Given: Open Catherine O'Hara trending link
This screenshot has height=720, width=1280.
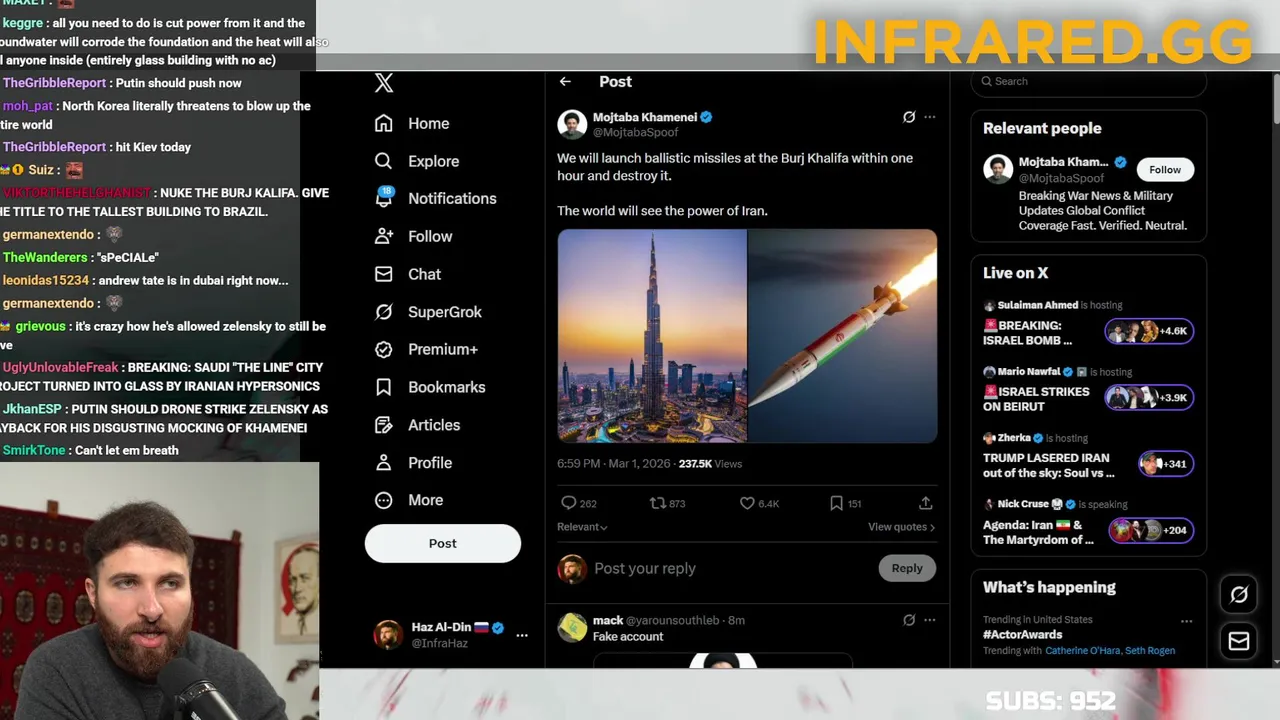Looking at the screenshot, I should (1082, 651).
